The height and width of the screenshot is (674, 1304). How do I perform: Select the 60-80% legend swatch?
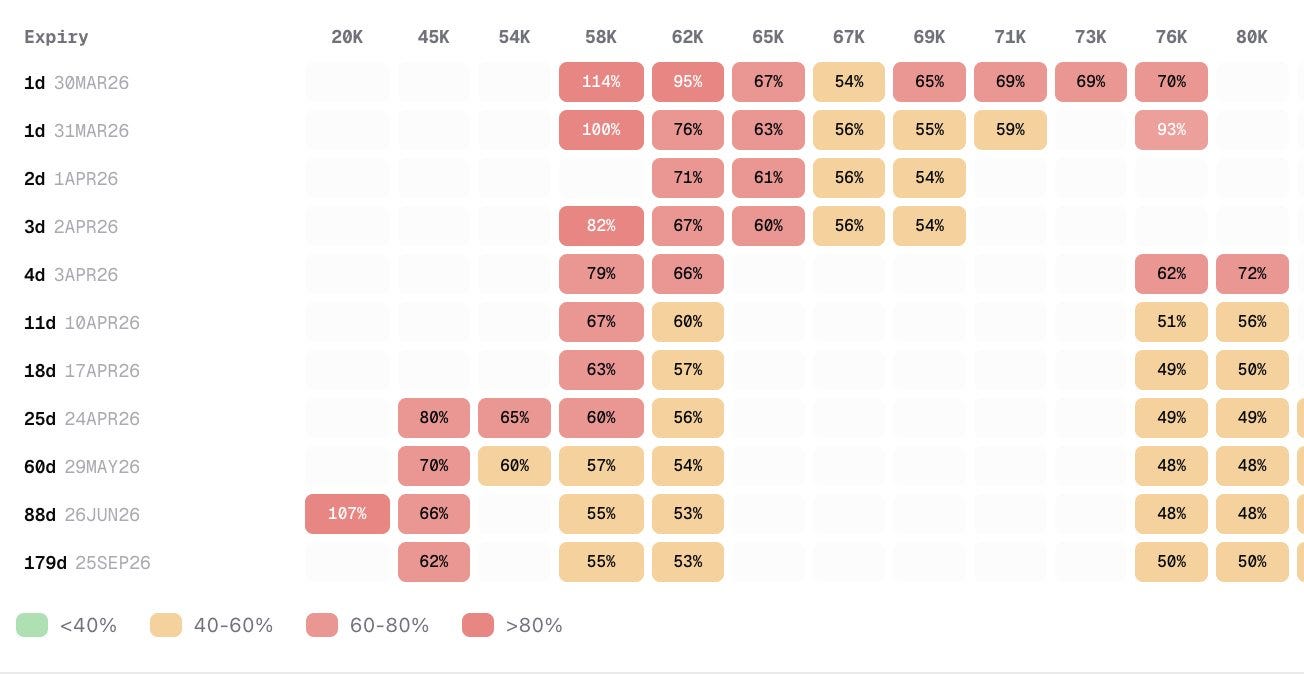[322, 626]
